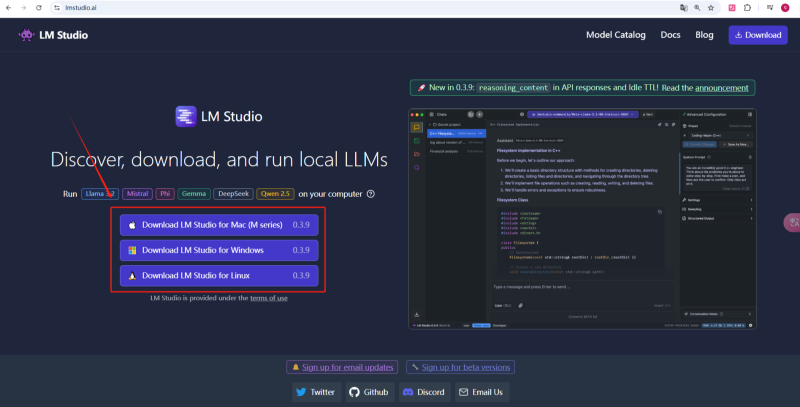The height and width of the screenshot is (407, 800).
Task: Click the help question mark icon
Action: tap(371, 194)
